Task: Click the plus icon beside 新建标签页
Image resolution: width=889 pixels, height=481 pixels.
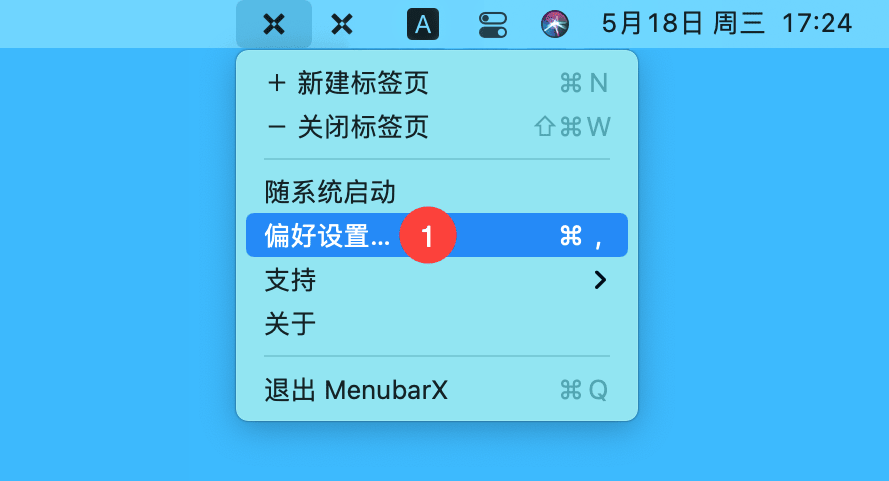Action: 277,83
